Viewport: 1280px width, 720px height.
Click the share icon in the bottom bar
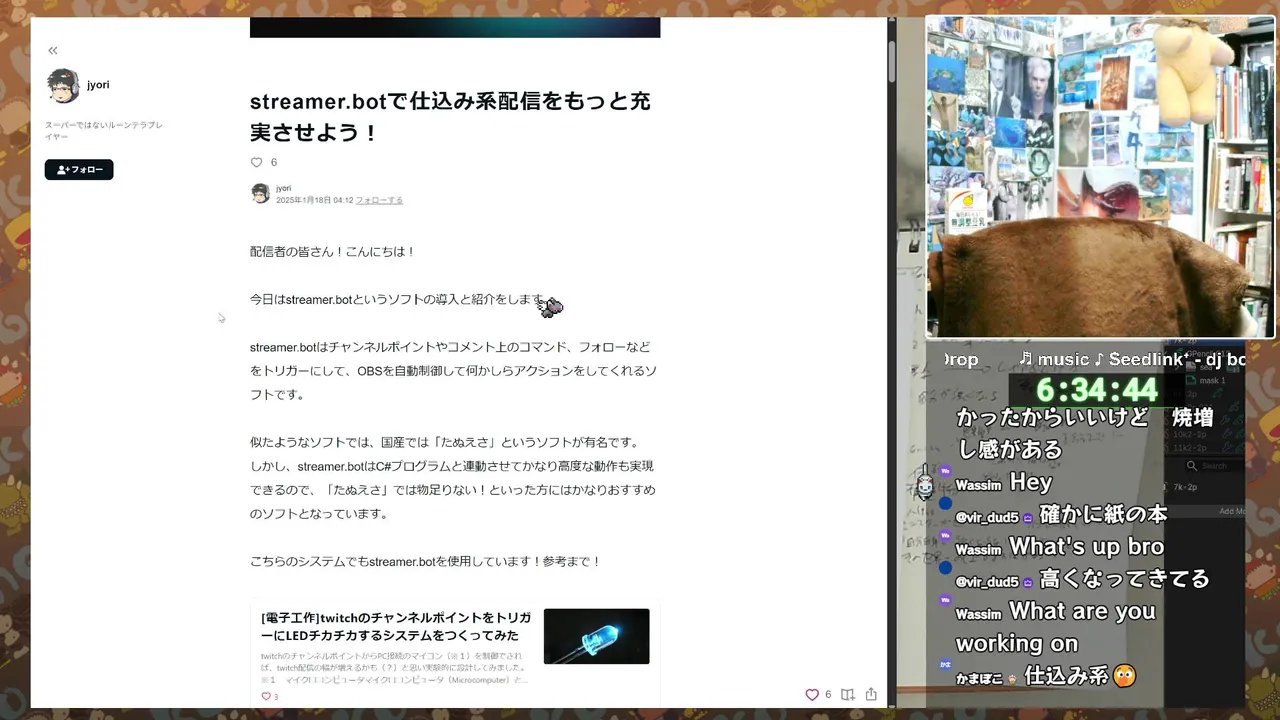pyautogui.click(x=871, y=694)
